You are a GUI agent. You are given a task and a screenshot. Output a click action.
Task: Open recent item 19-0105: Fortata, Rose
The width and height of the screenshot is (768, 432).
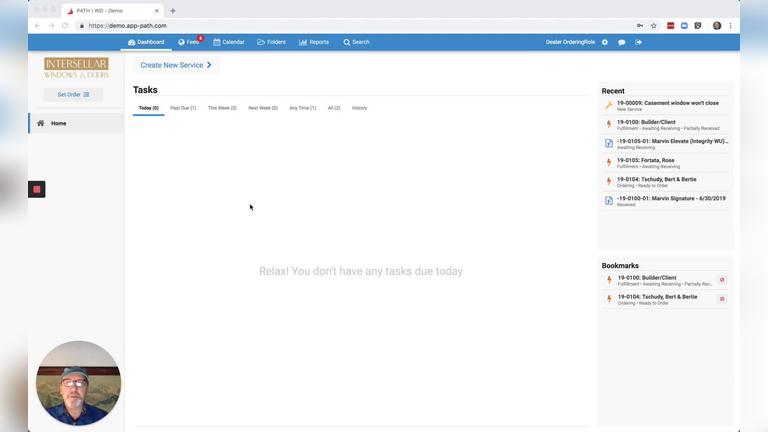coord(665,163)
